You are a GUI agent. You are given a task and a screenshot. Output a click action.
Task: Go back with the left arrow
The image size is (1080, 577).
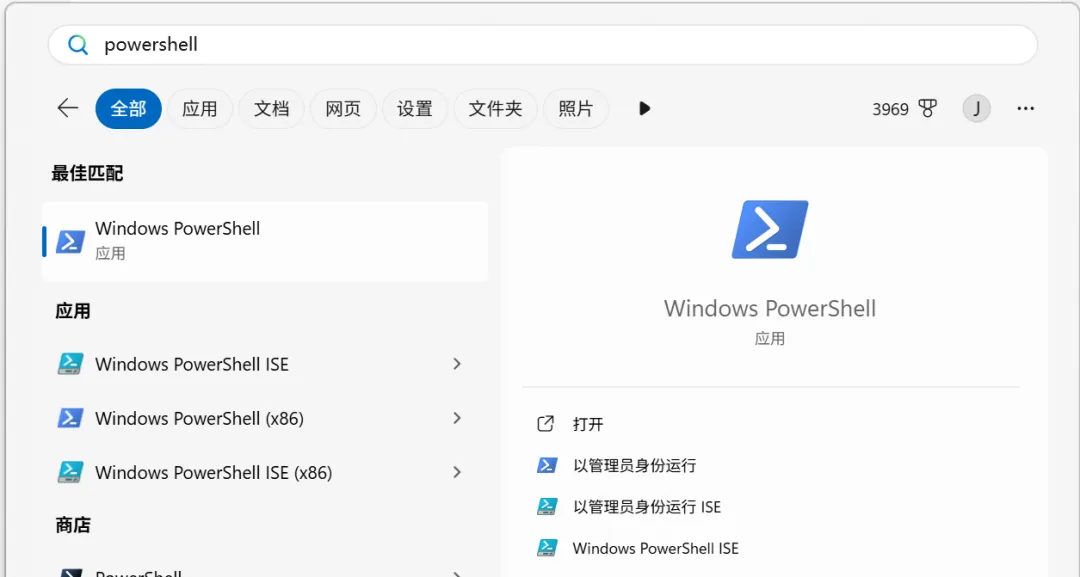(x=68, y=108)
